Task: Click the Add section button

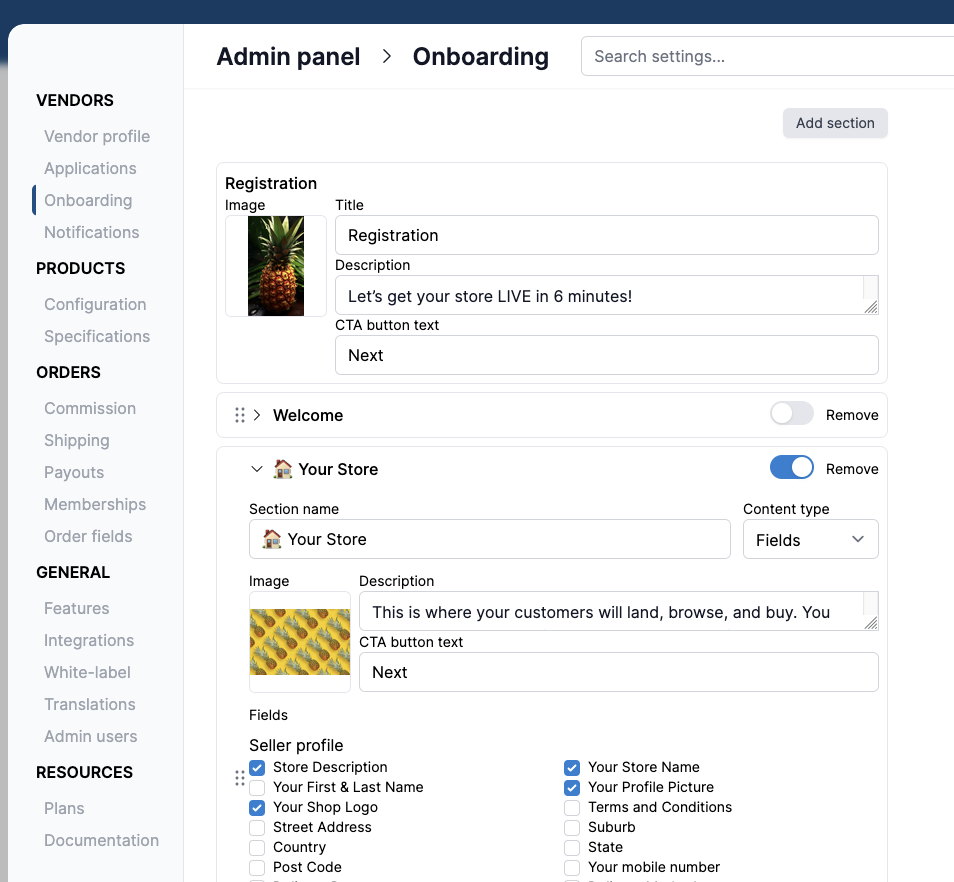Action: (x=835, y=123)
